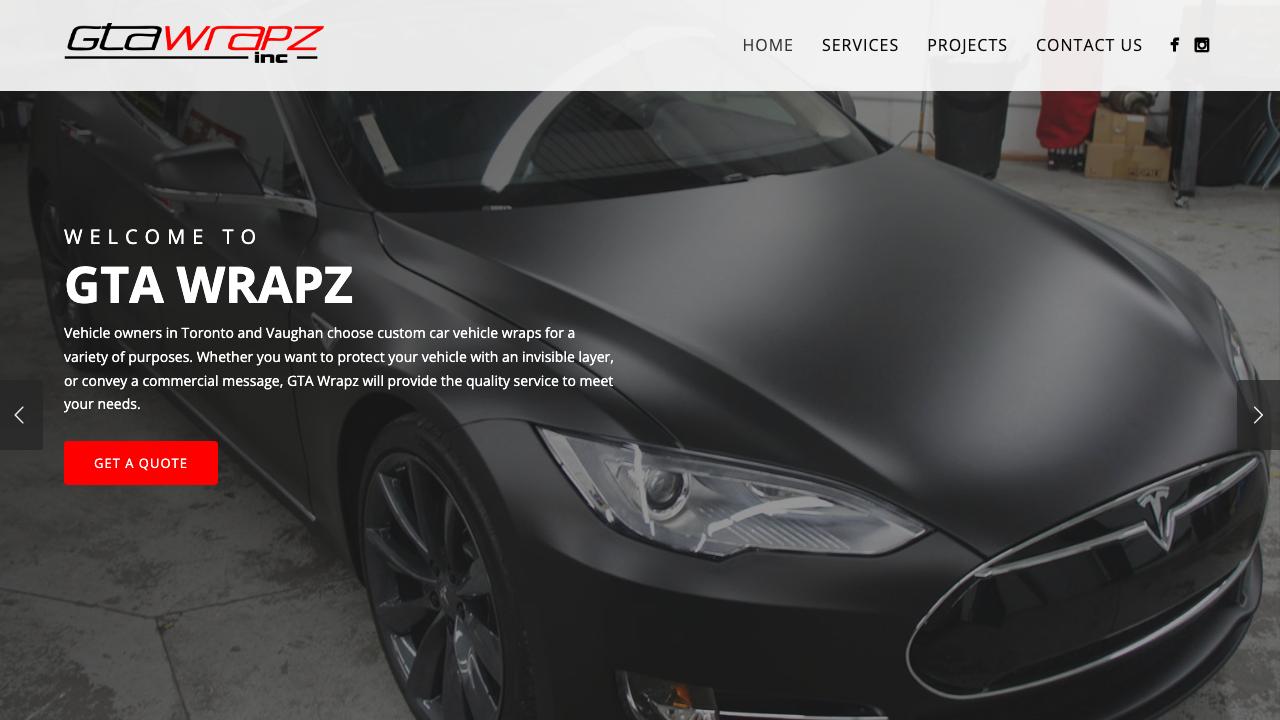Open the Instagram profile icon
1280x720 pixels.
(x=1202, y=45)
